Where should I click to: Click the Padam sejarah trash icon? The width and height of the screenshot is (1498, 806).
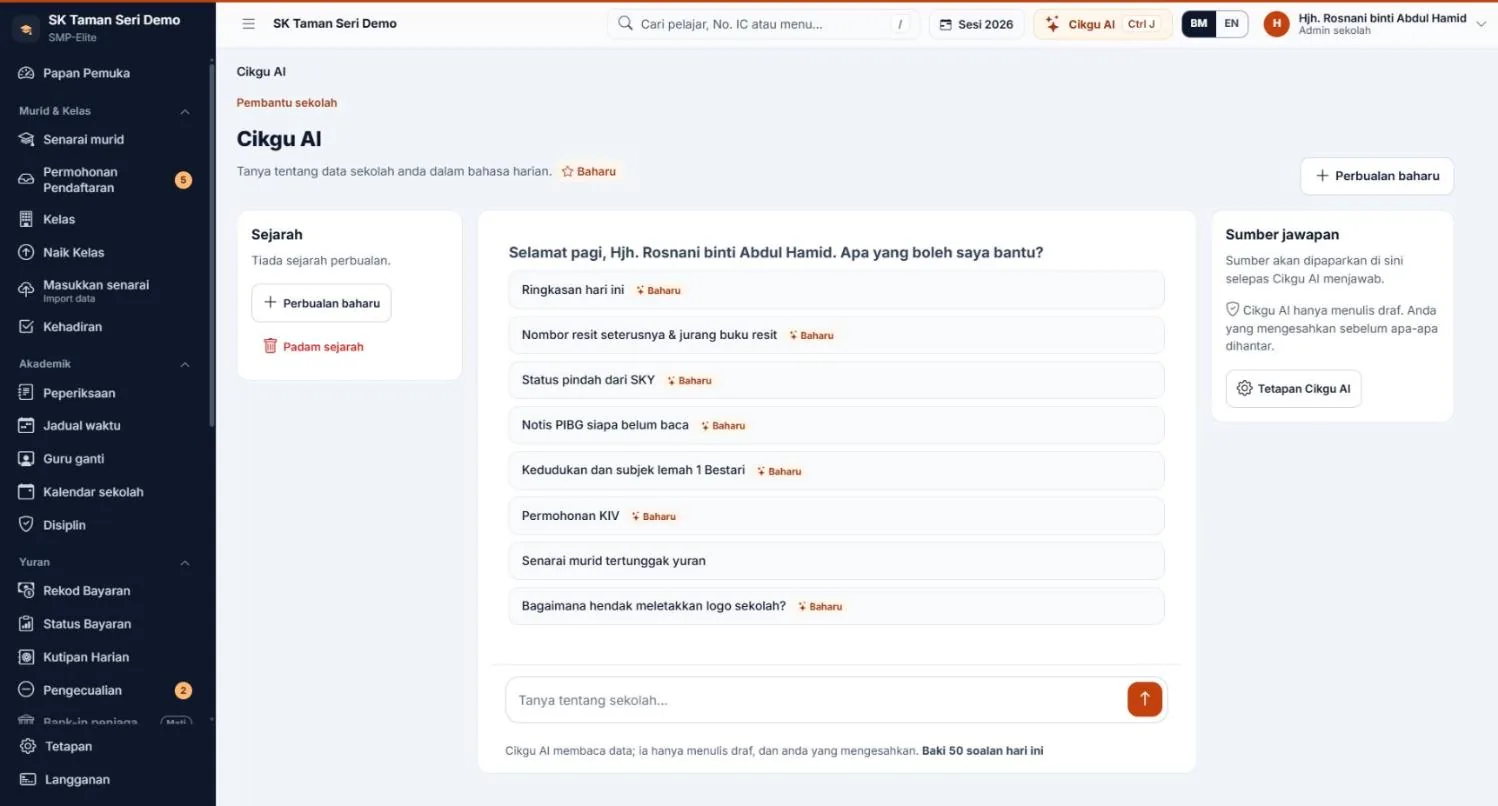point(270,346)
